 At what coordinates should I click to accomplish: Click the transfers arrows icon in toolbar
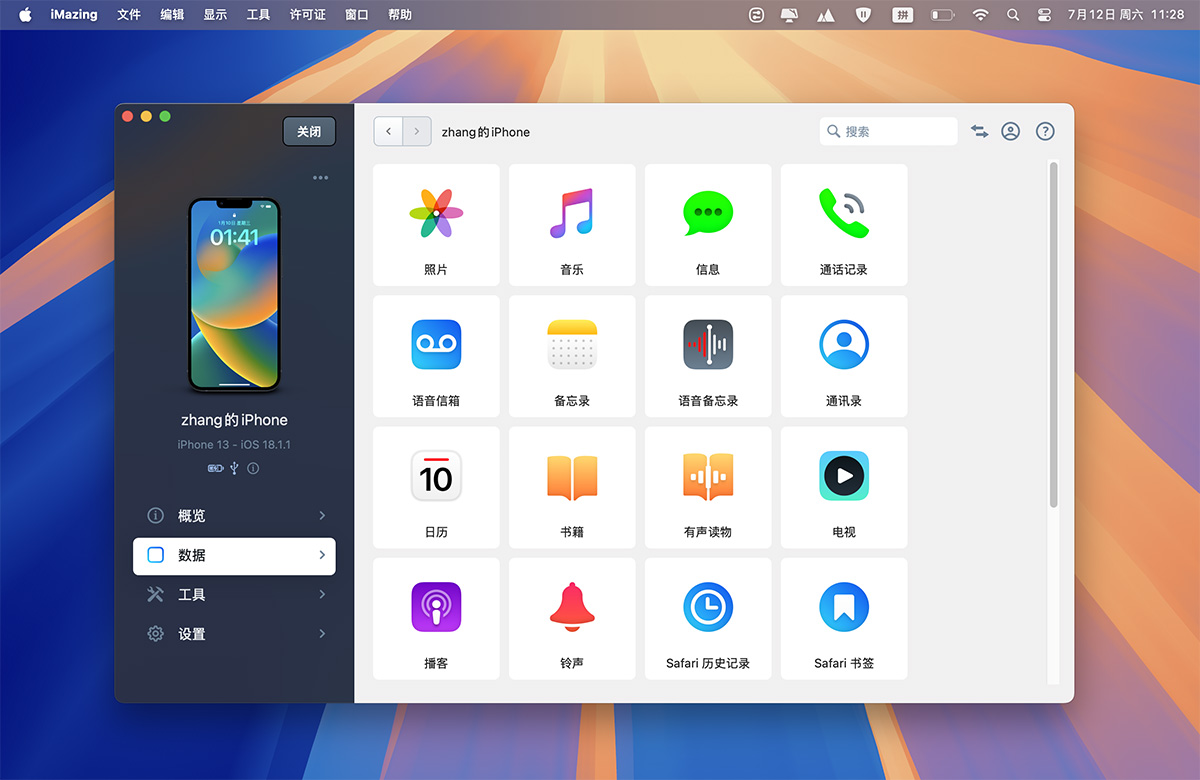click(979, 131)
